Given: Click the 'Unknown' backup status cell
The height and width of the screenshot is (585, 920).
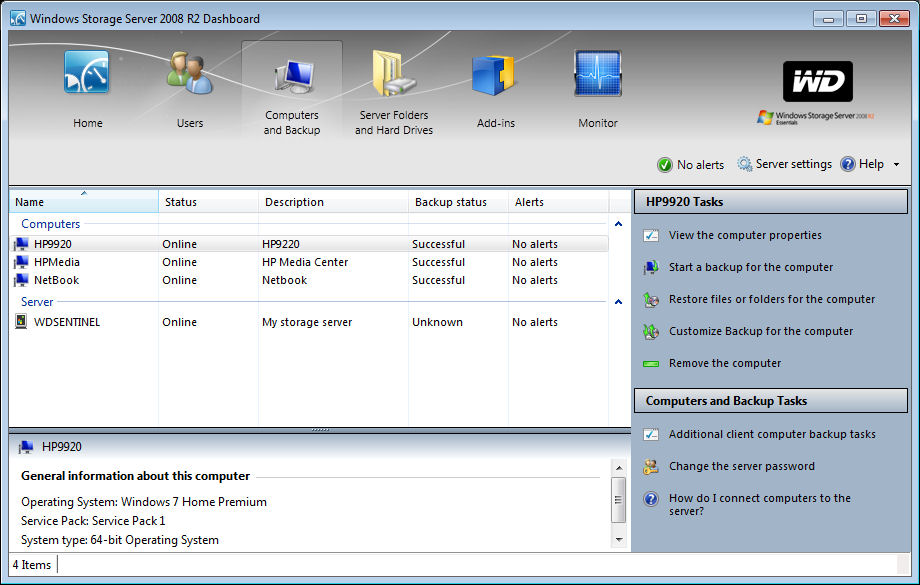Looking at the screenshot, I should [x=437, y=322].
